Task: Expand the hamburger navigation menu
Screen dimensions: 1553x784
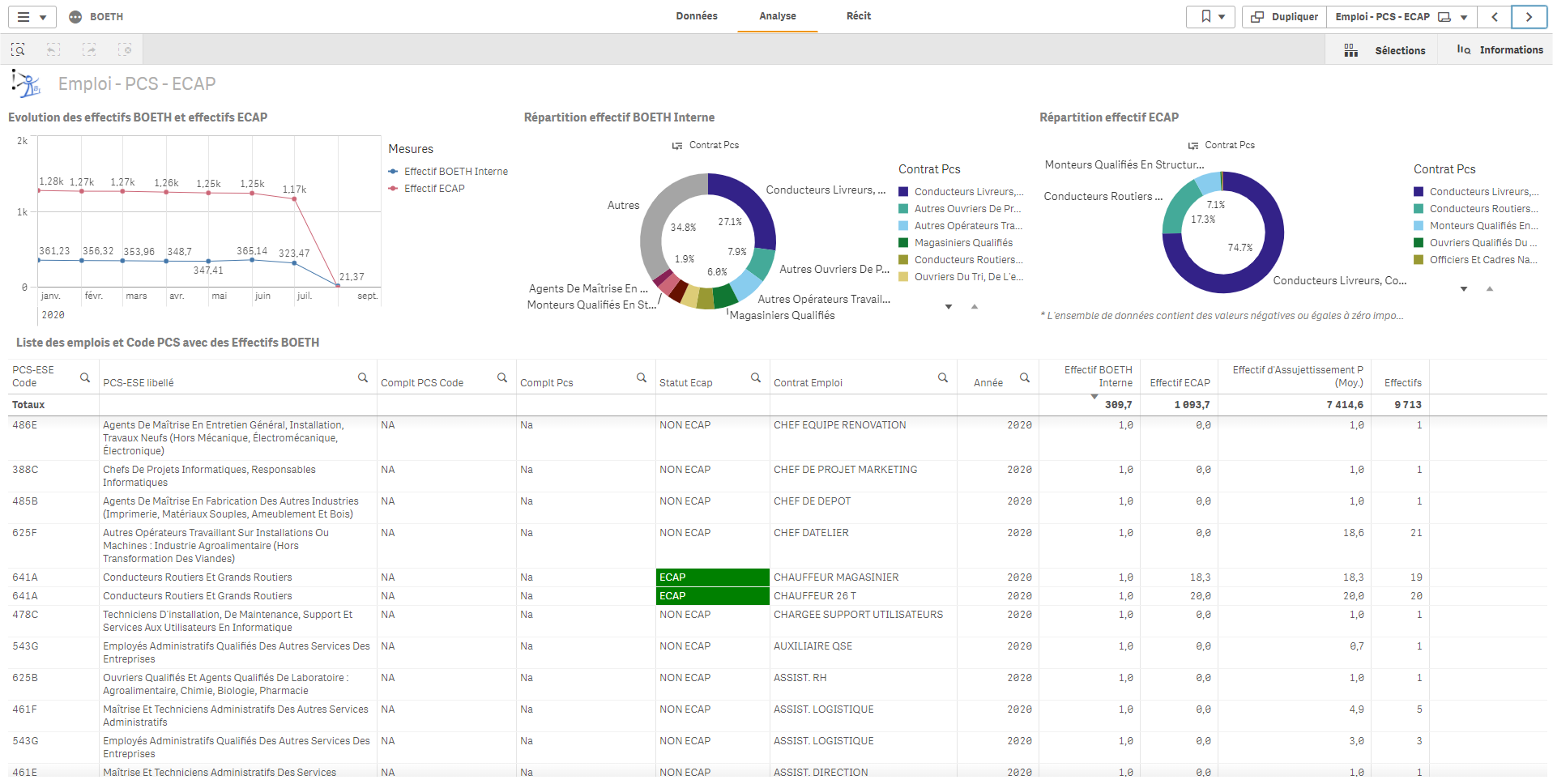Action: pyautogui.click(x=32, y=17)
